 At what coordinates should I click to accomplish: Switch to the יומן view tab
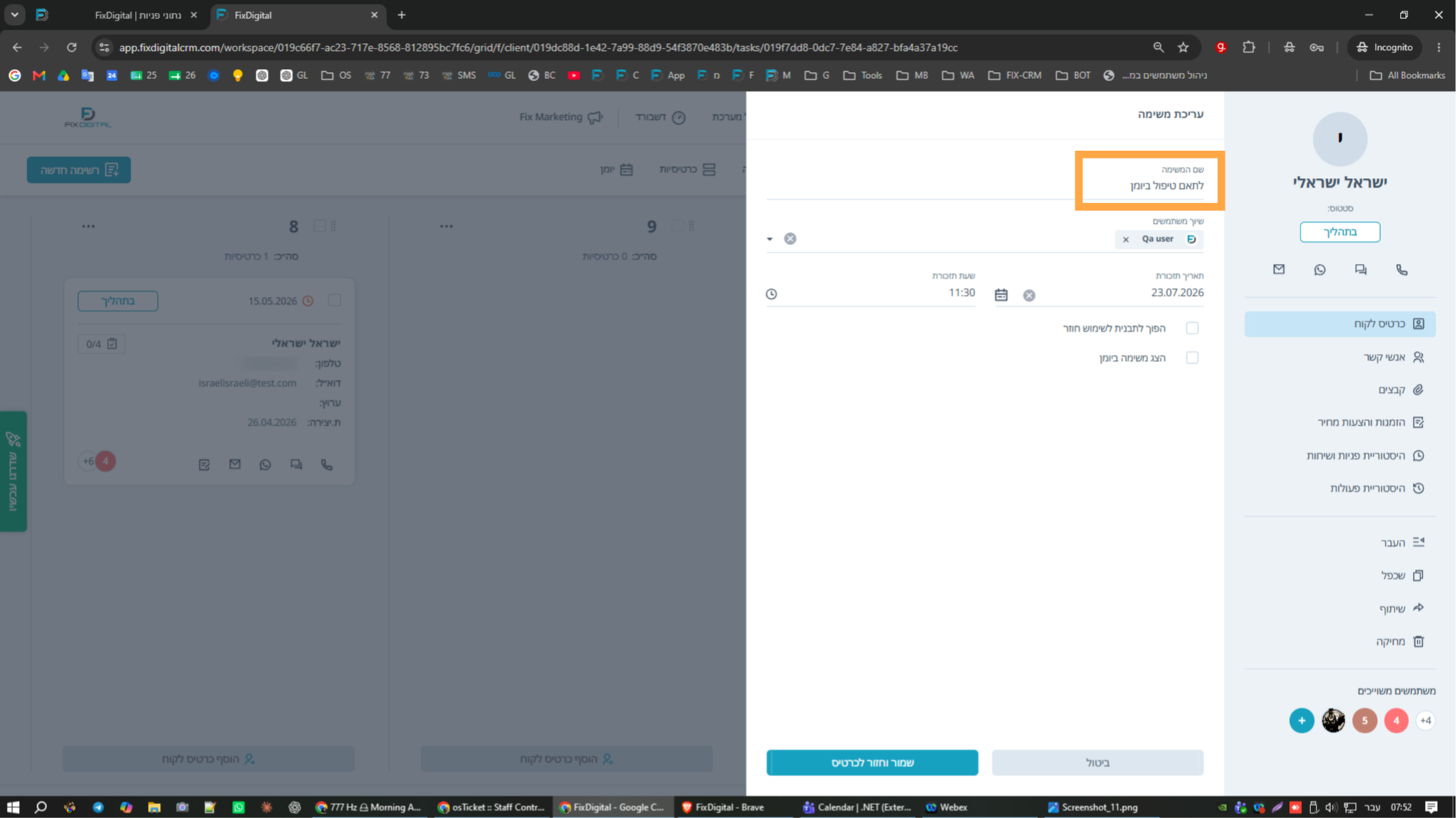click(617, 170)
